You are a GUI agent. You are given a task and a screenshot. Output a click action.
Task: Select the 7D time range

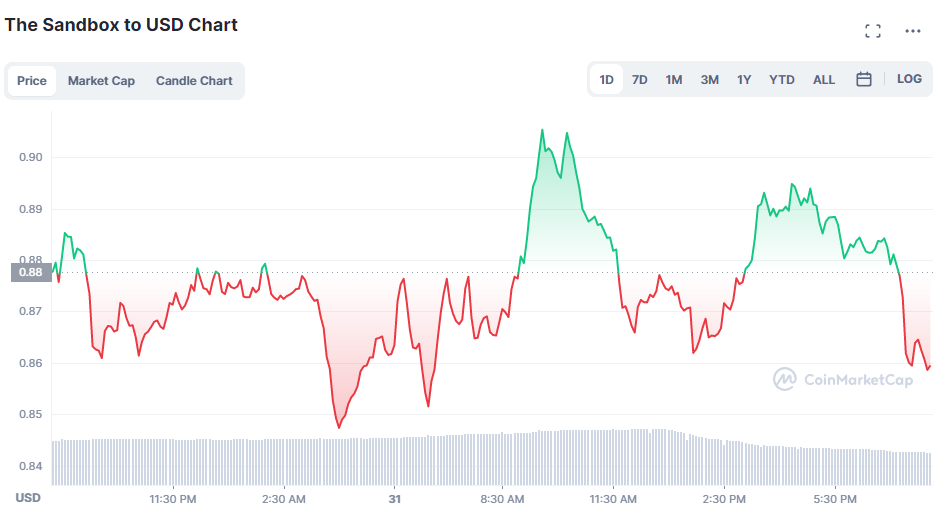(640, 79)
